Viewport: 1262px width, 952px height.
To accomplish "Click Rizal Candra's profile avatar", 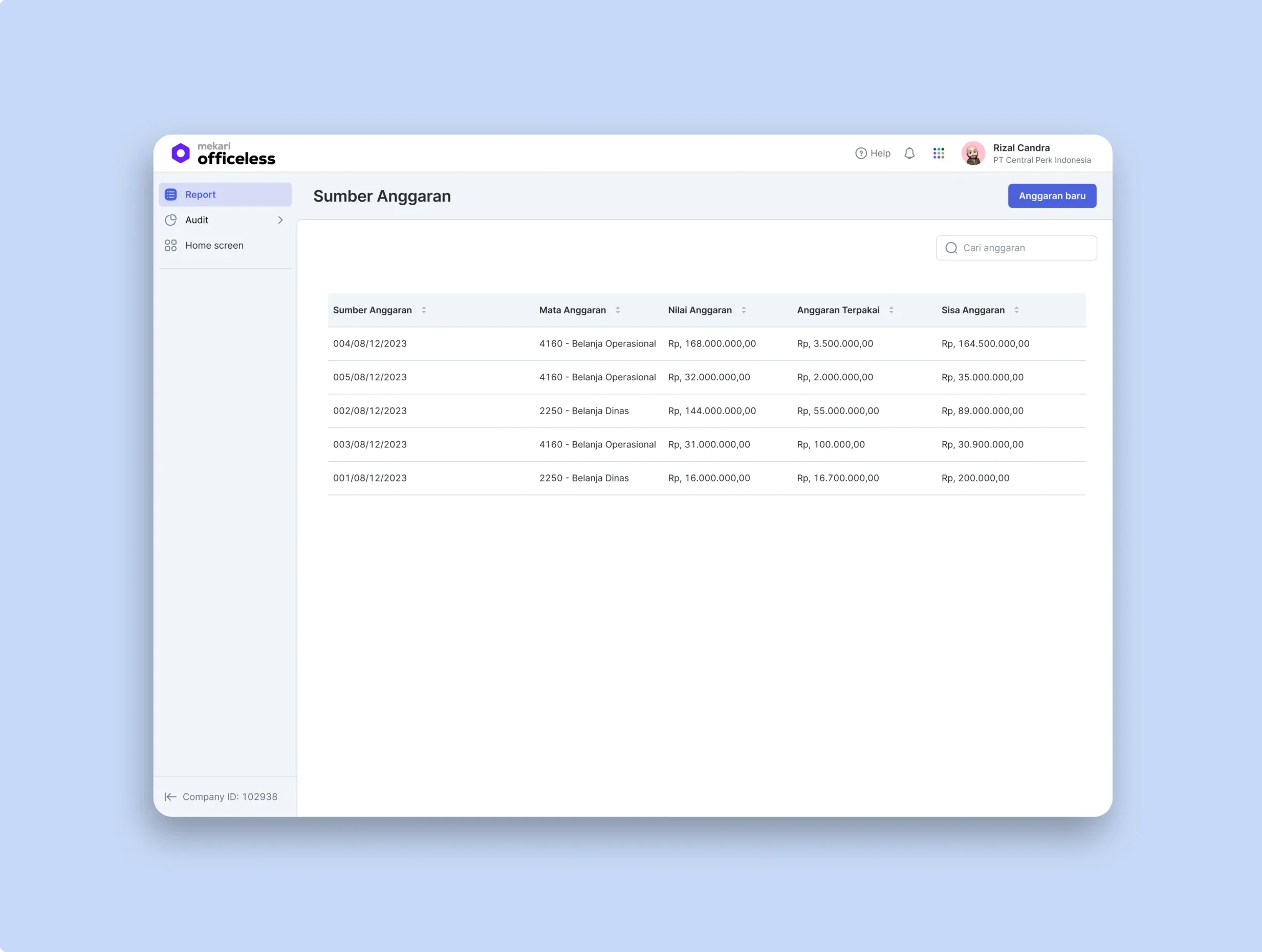I will [x=973, y=153].
